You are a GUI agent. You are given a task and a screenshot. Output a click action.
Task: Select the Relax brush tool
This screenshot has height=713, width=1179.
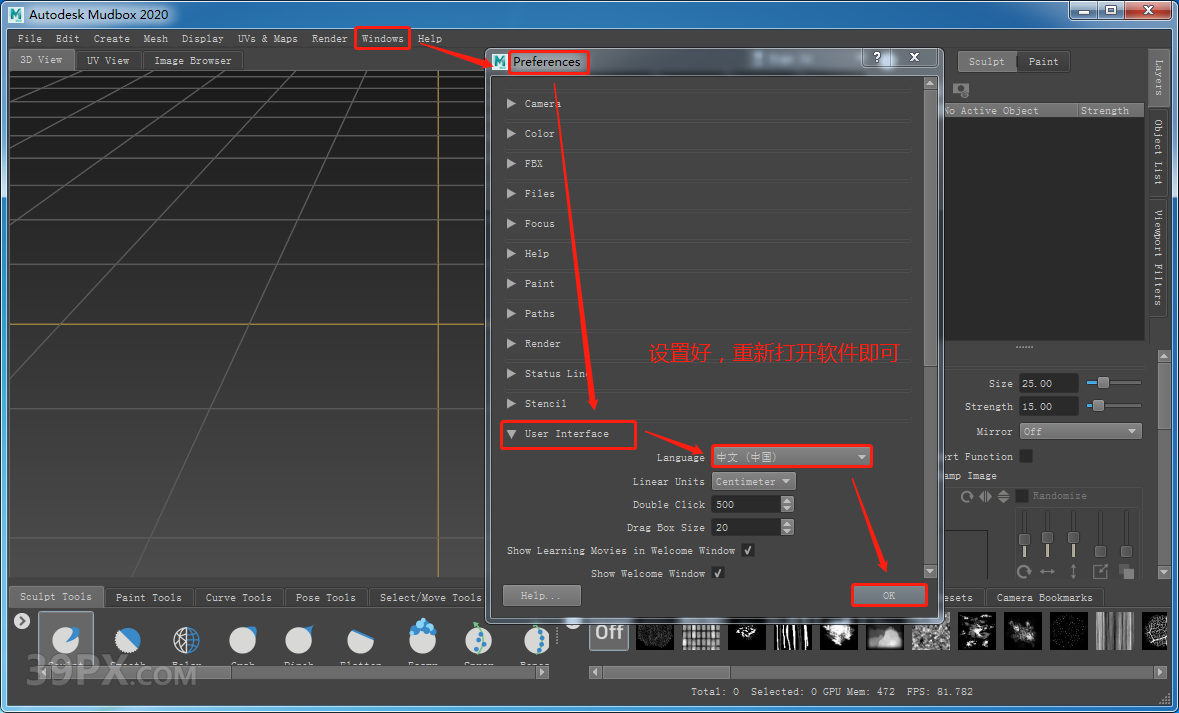pos(186,640)
